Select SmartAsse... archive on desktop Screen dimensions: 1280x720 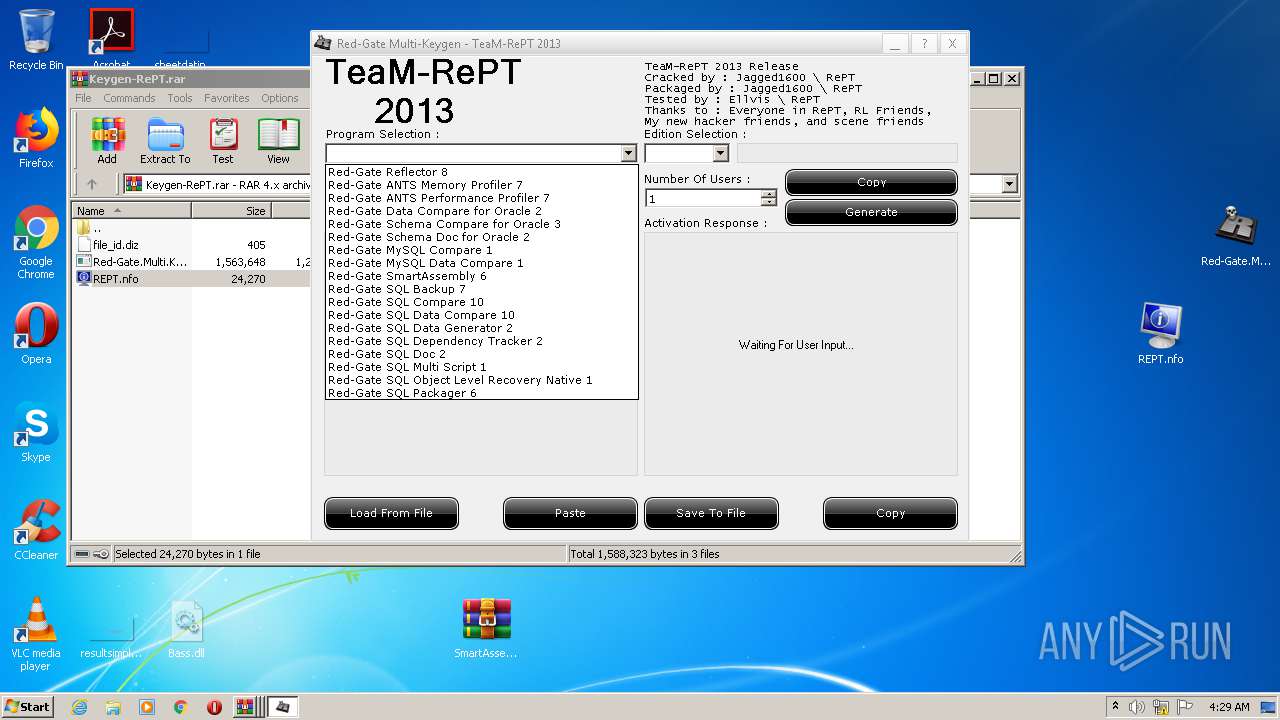pos(486,629)
